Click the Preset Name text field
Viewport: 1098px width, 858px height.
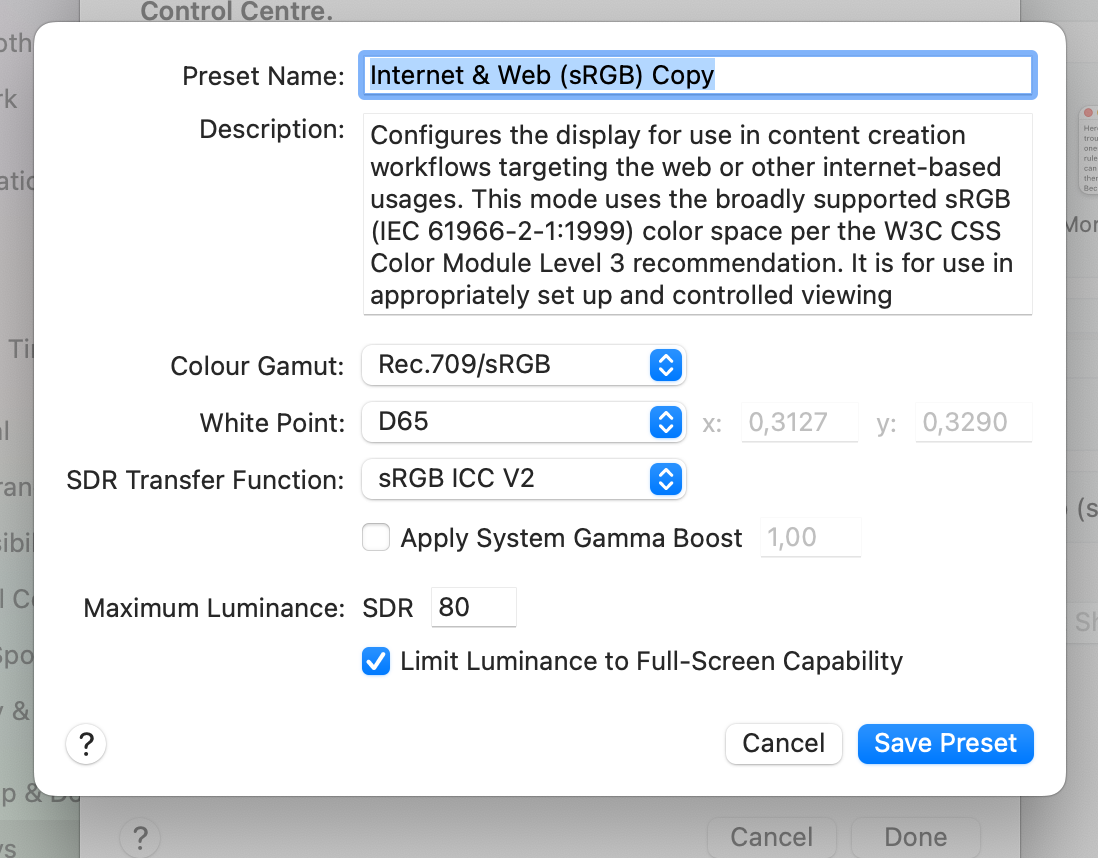coord(697,76)
